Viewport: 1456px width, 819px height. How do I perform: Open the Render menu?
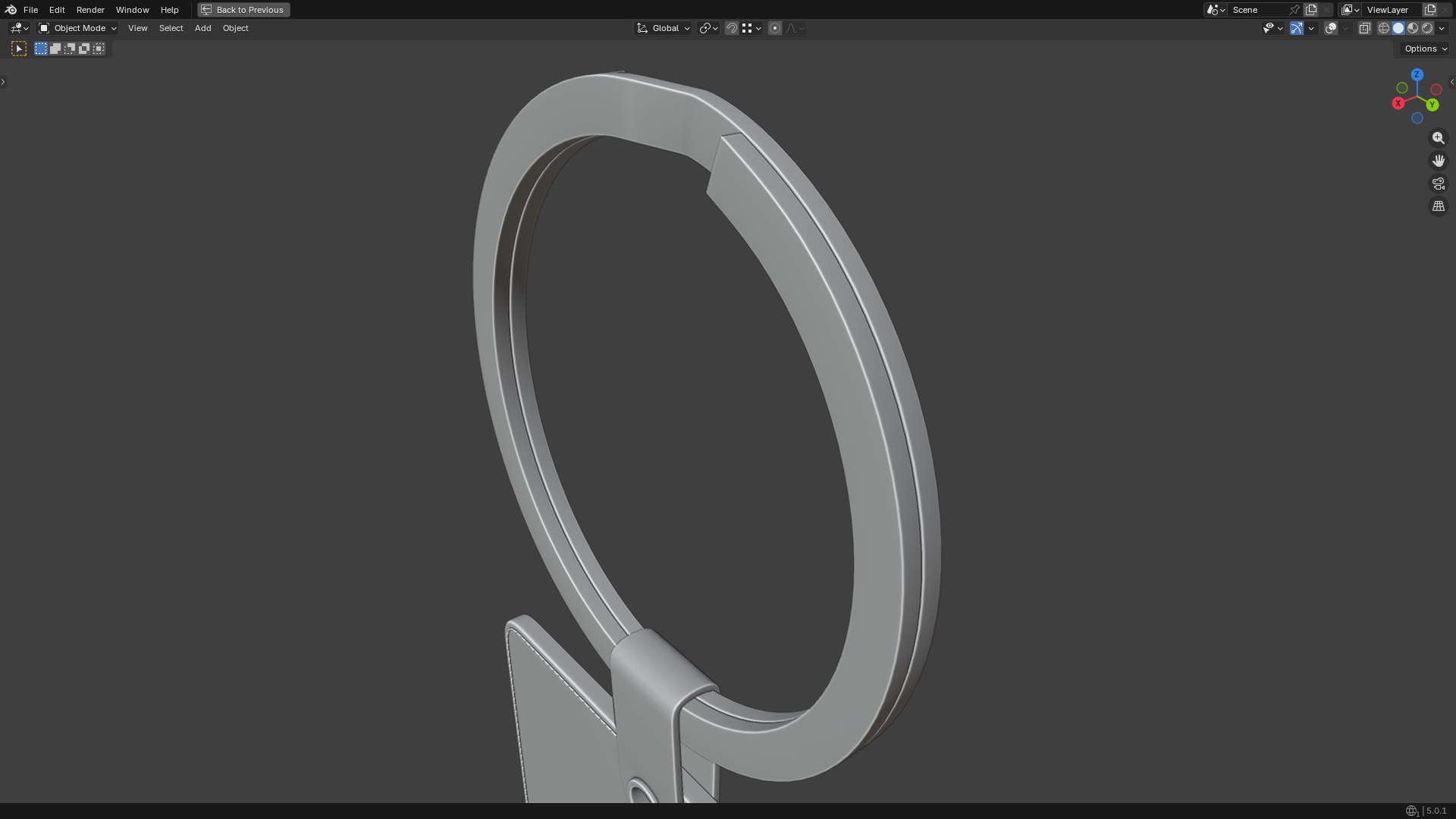(90, 10)
